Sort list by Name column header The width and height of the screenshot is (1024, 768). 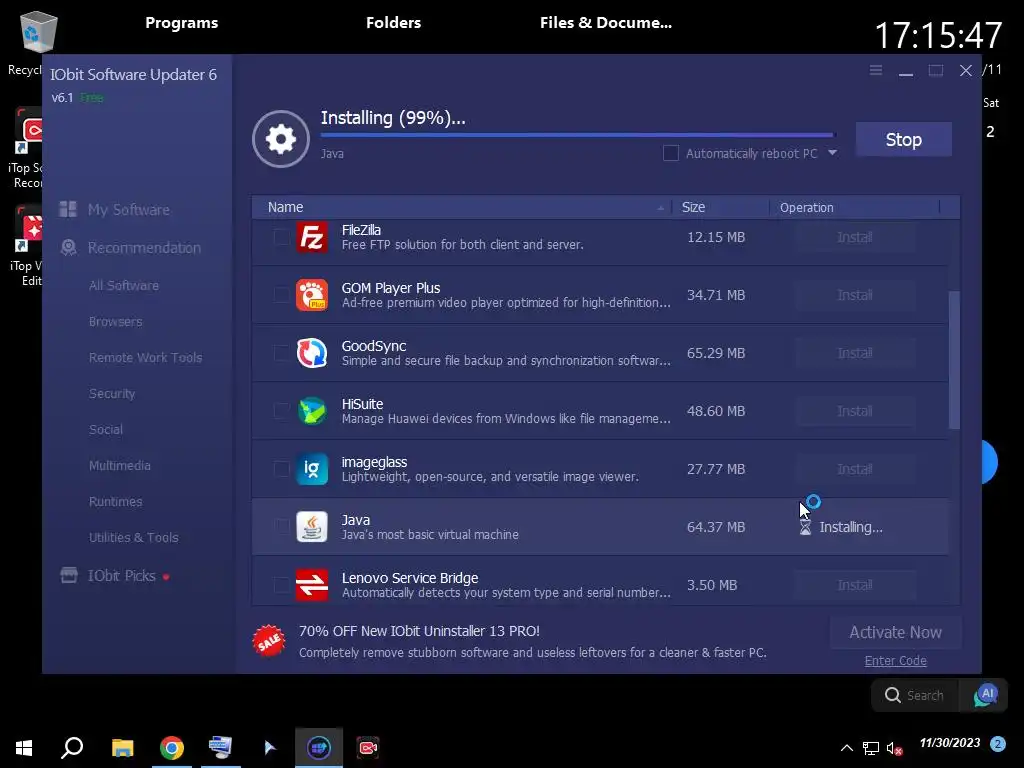(x=462, y=207)
